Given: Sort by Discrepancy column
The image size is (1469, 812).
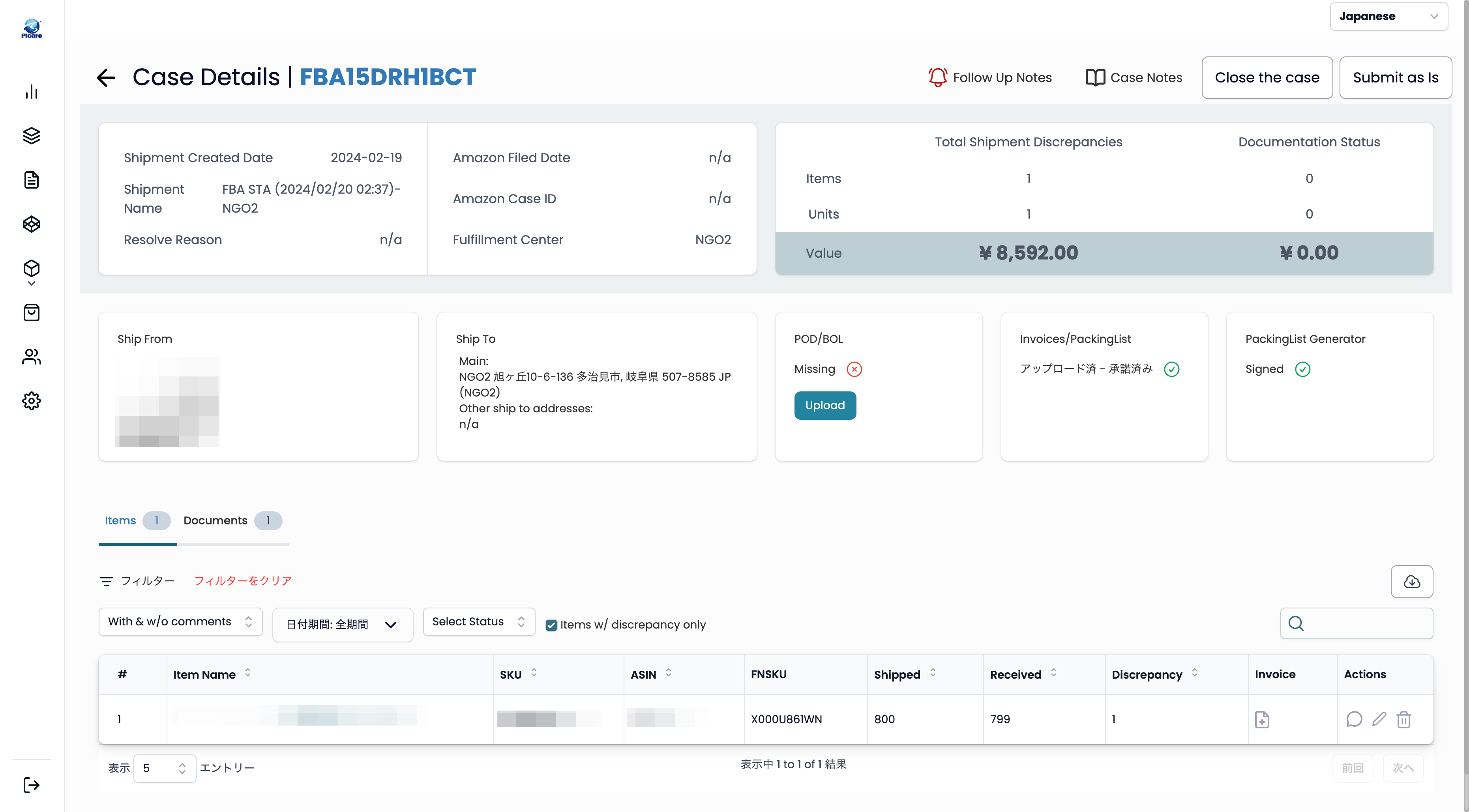Looking at the screenshot, I should click(x=1194, y=674).
